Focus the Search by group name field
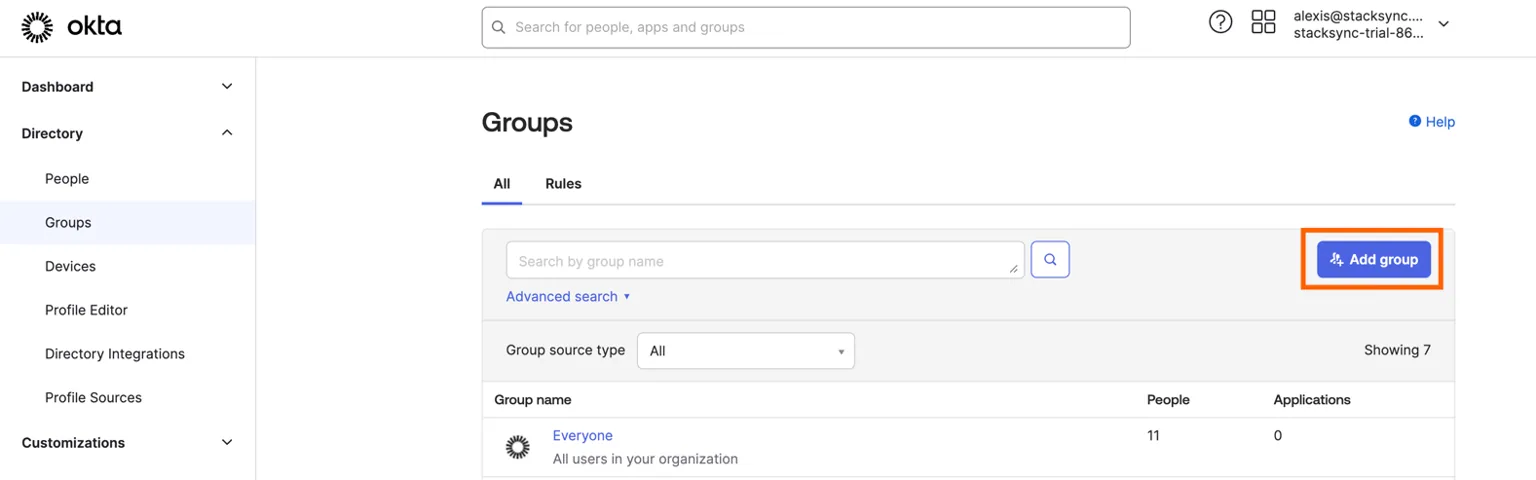The width and height of the screenshot is (1536, 480). (765, 260)
